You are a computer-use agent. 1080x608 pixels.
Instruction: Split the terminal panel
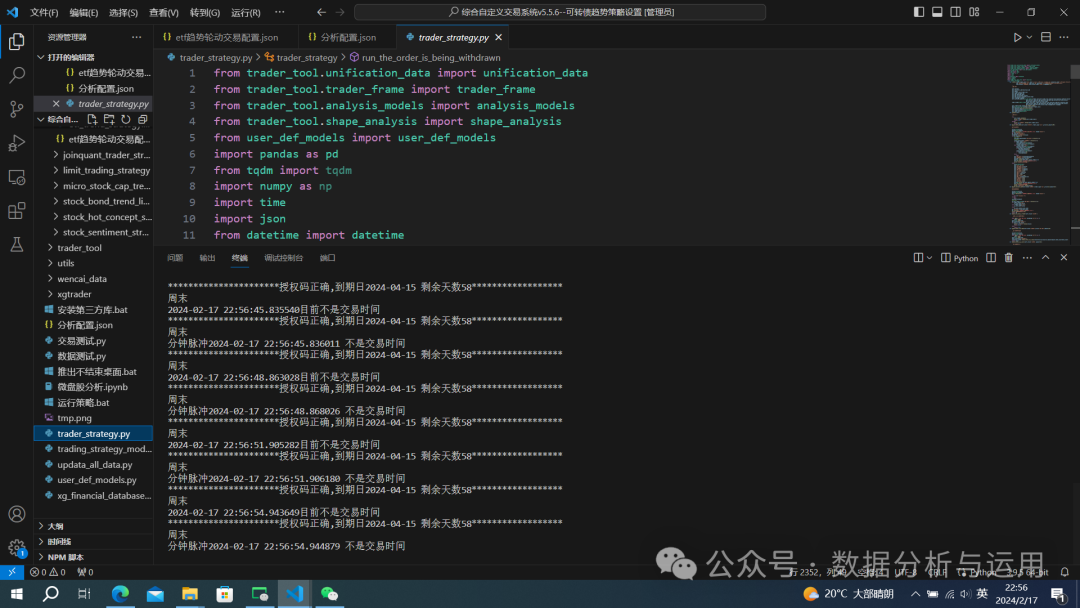pyautogui.click(x=990, y=258)
